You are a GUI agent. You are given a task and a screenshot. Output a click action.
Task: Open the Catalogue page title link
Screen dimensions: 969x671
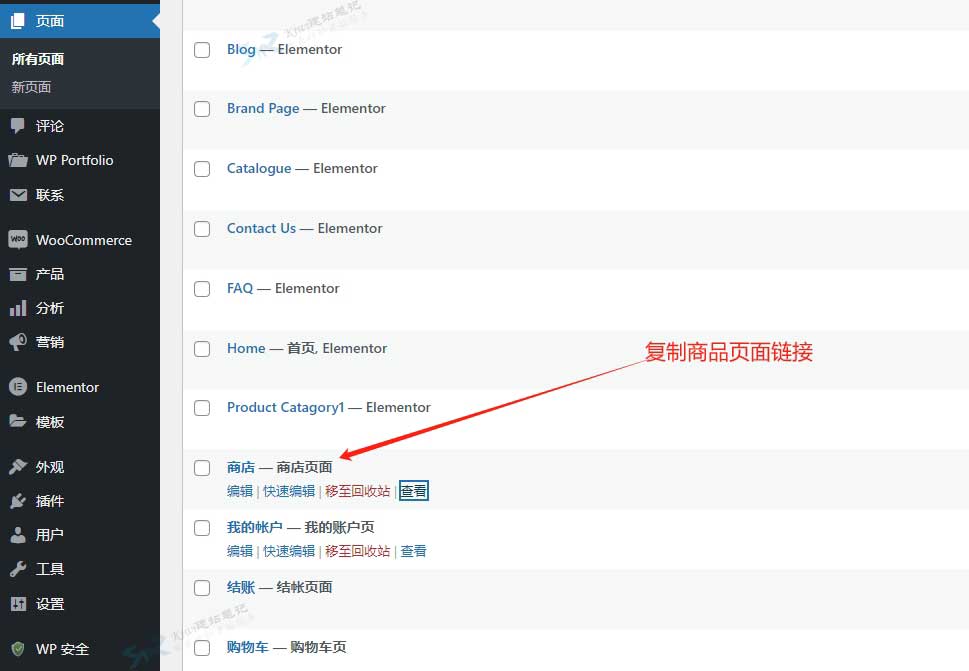[x=259, y=169]
